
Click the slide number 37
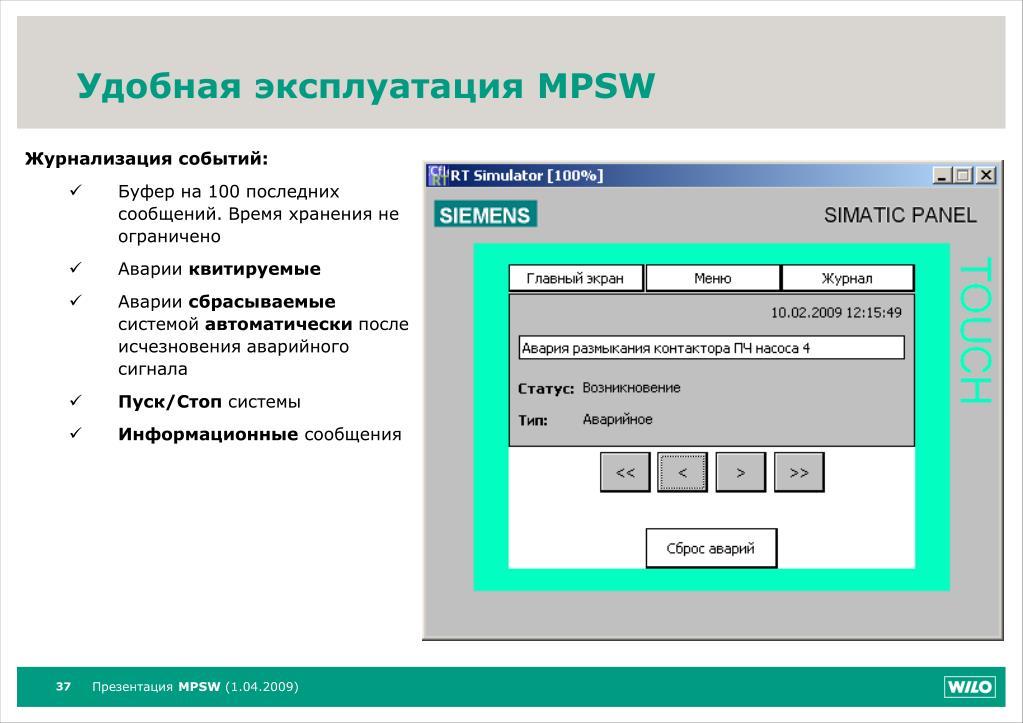[63, 686]
